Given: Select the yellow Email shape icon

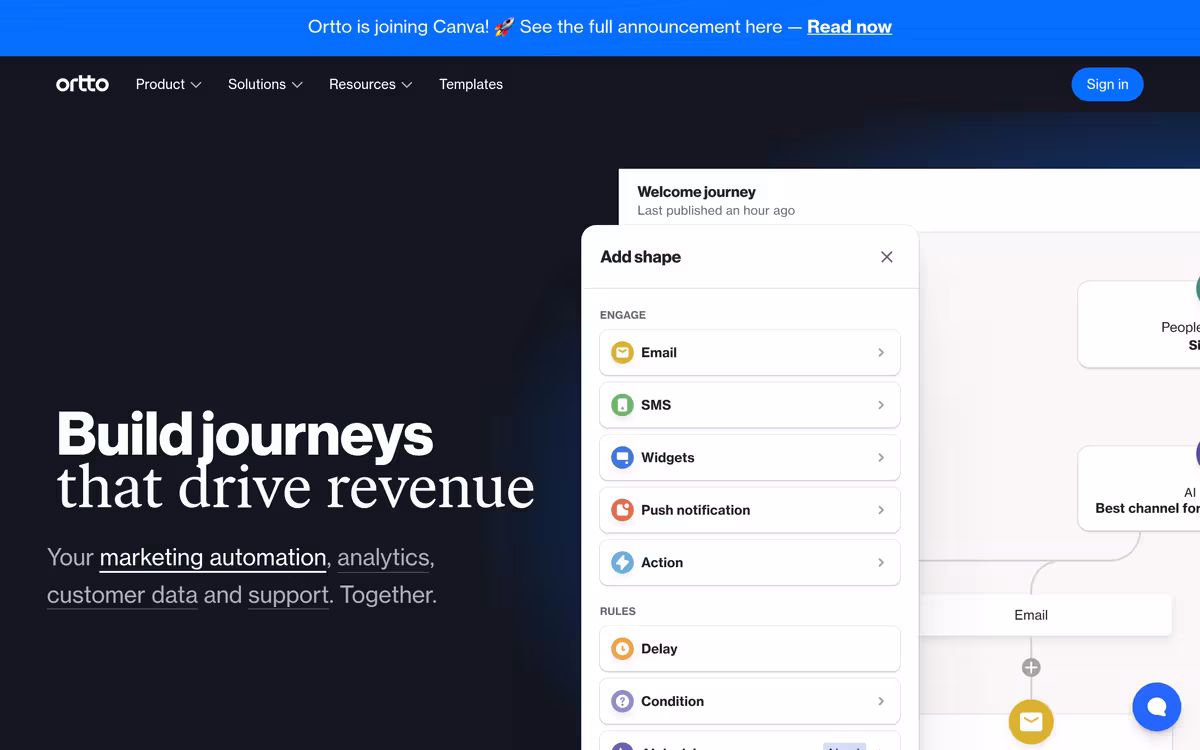Looking at the screenshot, I should point(622,353).
